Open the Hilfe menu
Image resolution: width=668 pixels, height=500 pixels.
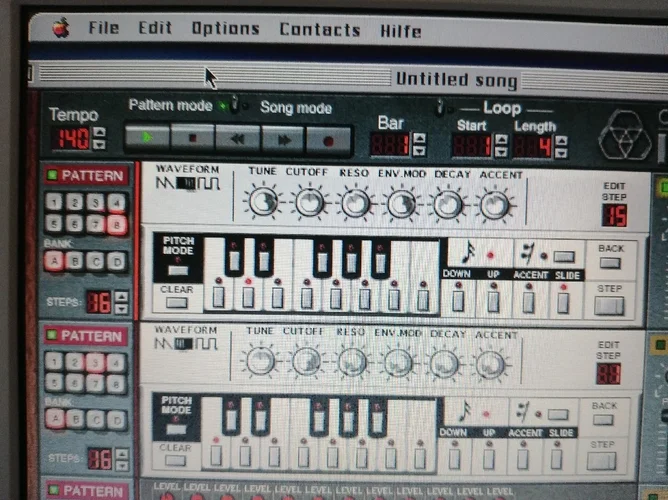(400, 31)
